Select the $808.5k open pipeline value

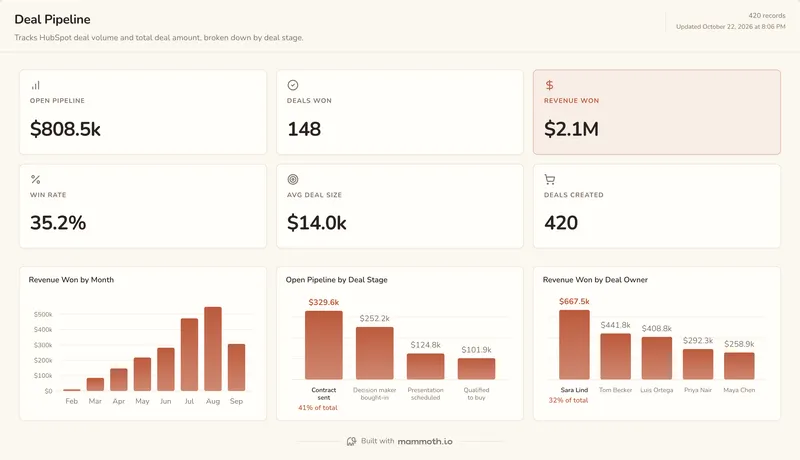coord(65,129)
